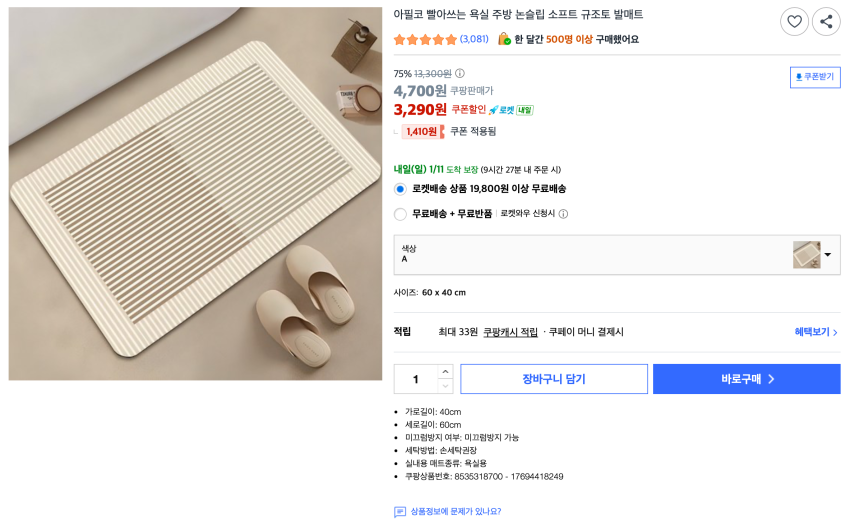Screen dimensions: 850x529
Task: Expand 혜택보기 benefits details
Action: (x=816, y=332)
